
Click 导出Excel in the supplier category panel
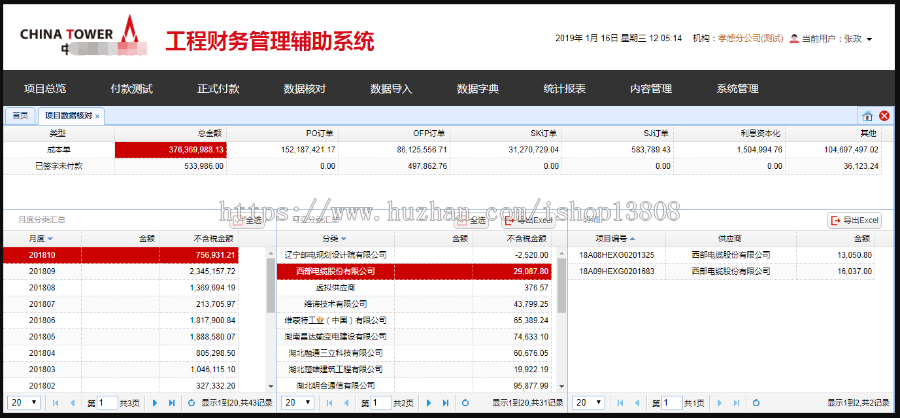[x=528, y=220]
